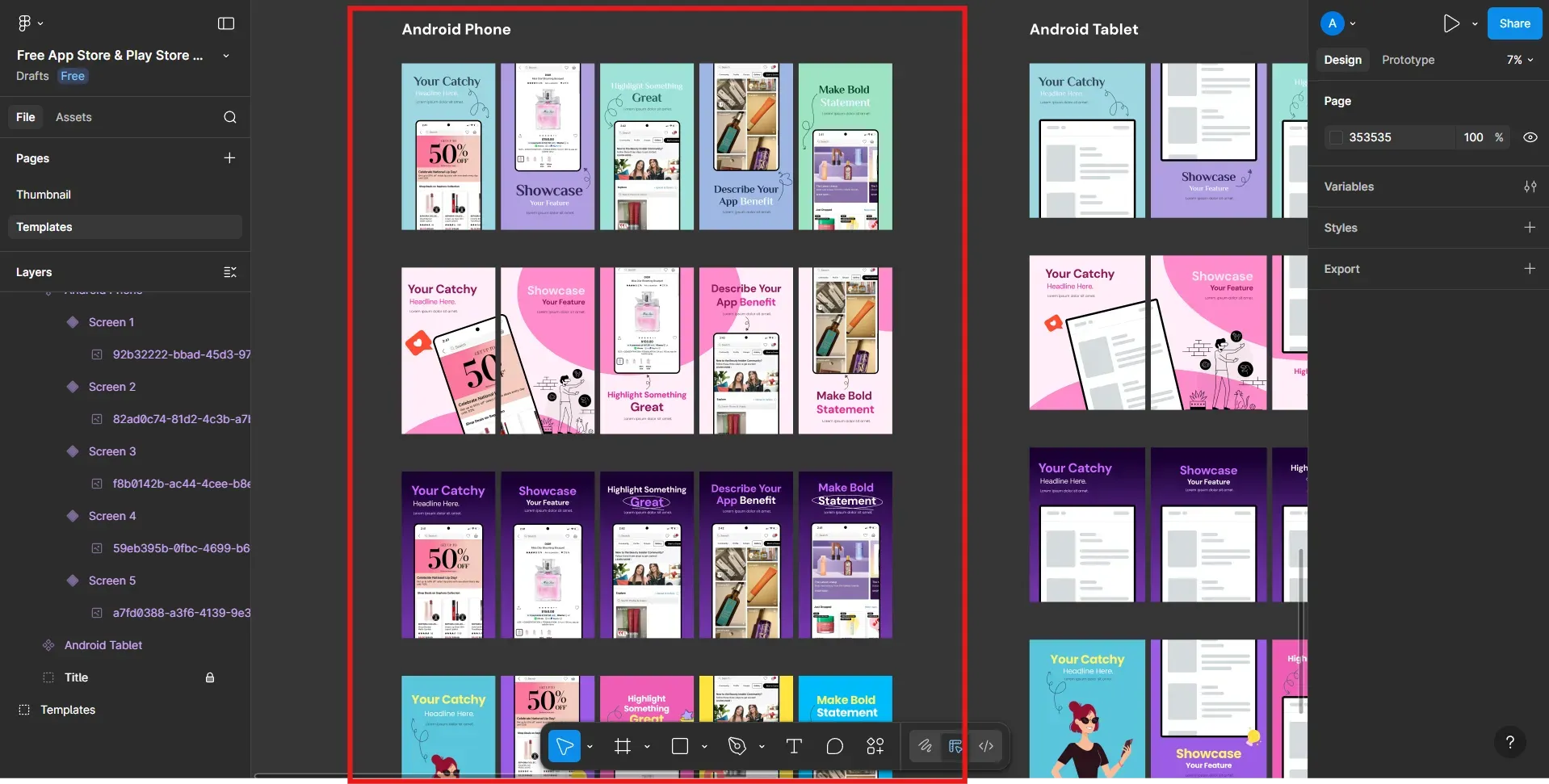Select the Text tool

pos(794,746)
